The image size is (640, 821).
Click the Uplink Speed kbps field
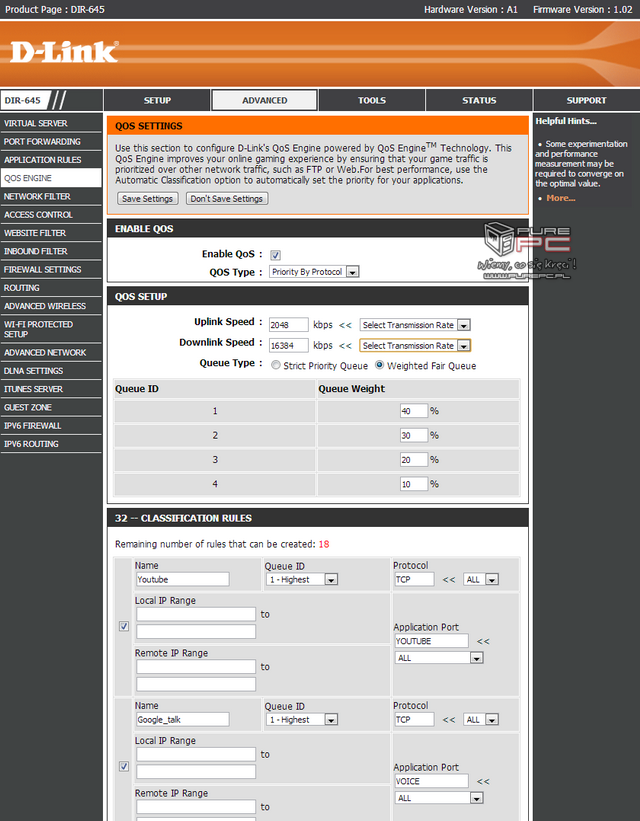[x=289, y=325]
